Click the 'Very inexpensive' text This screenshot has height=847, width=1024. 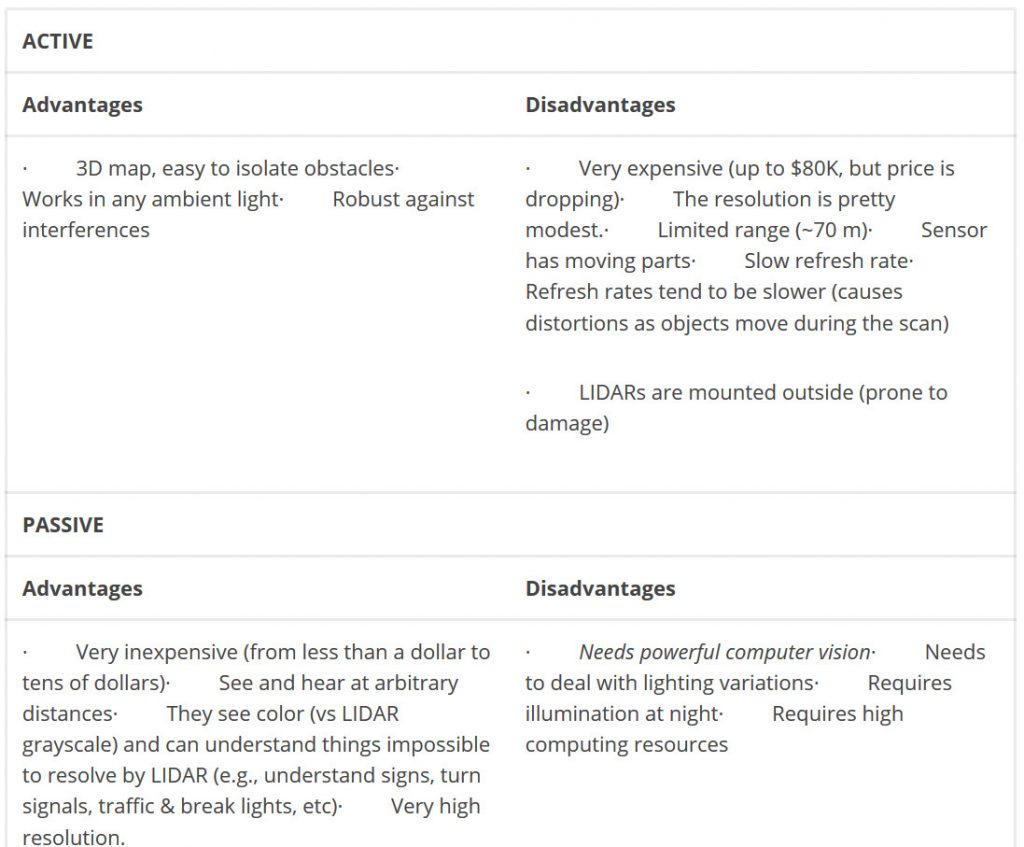point(282,653)
